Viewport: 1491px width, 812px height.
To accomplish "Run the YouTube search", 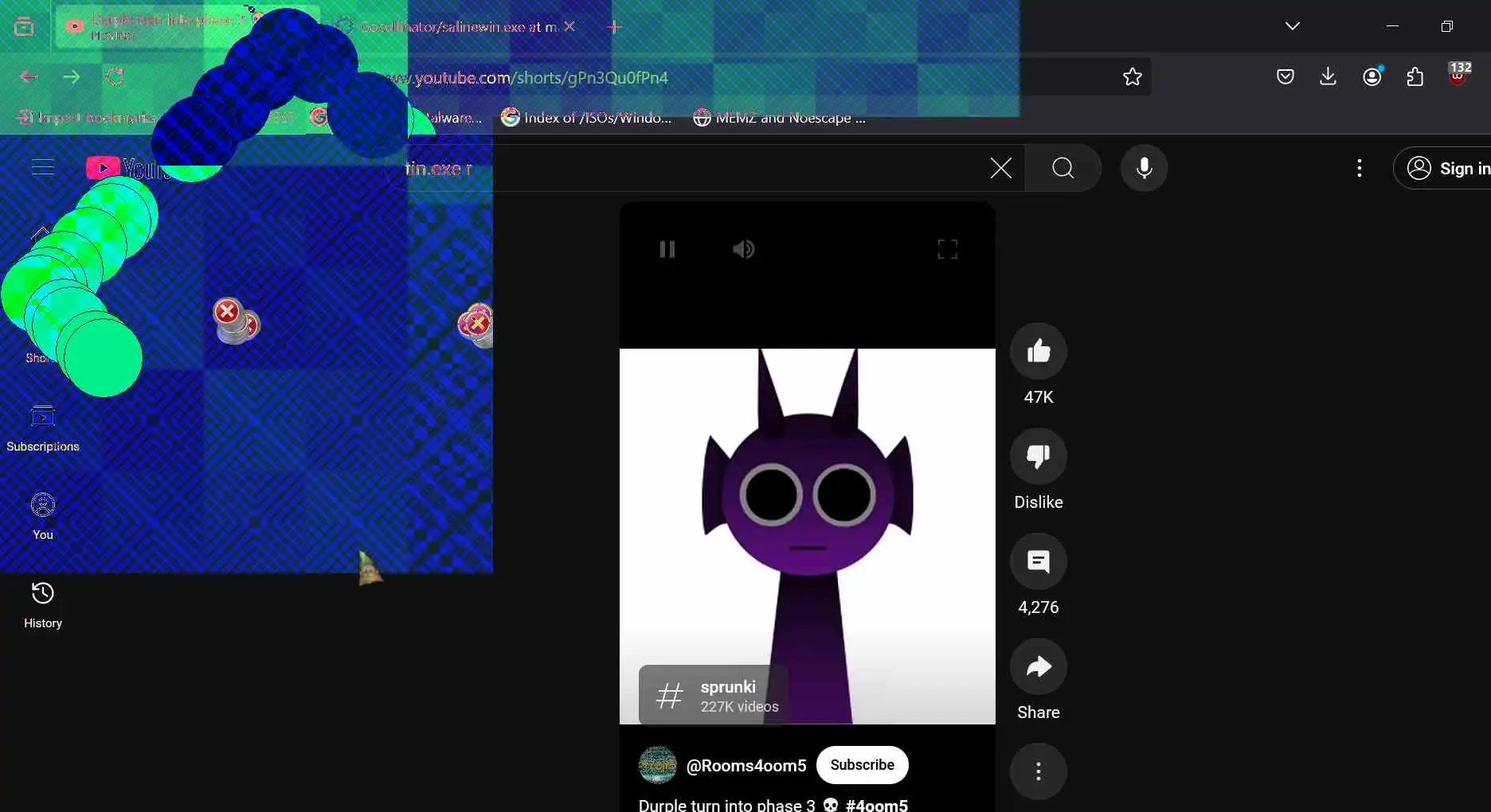I will coord(1063,168).
